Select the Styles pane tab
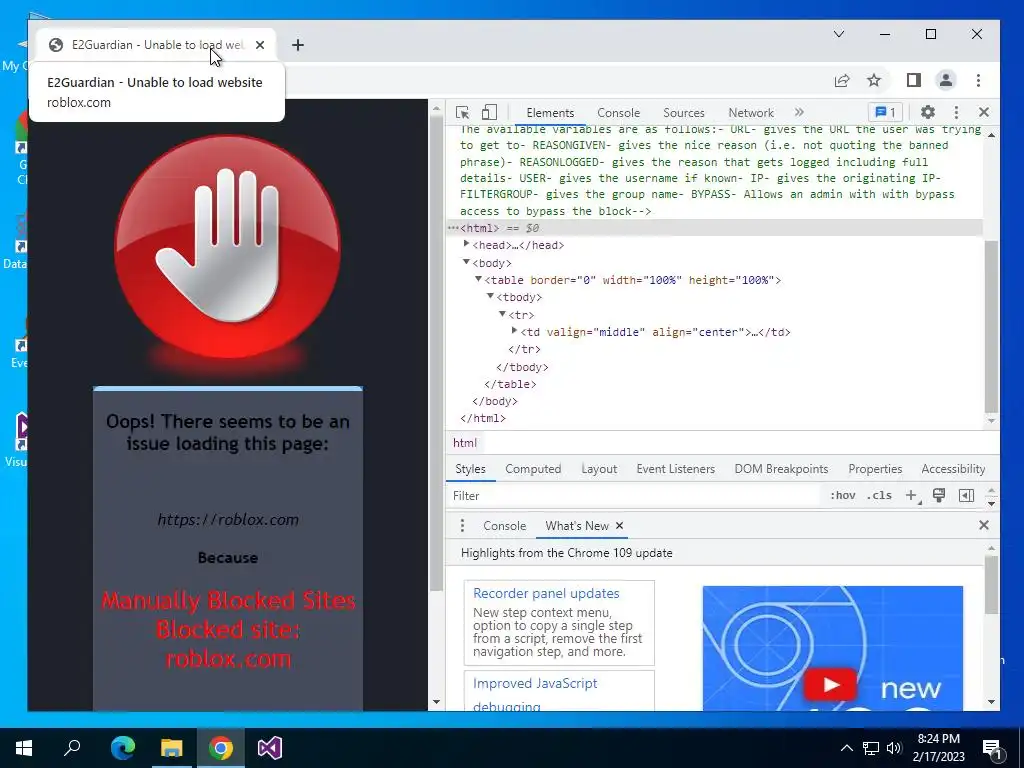Viewport: 1024px width, 768px height. pyautogui.click(x=470, y=469)
